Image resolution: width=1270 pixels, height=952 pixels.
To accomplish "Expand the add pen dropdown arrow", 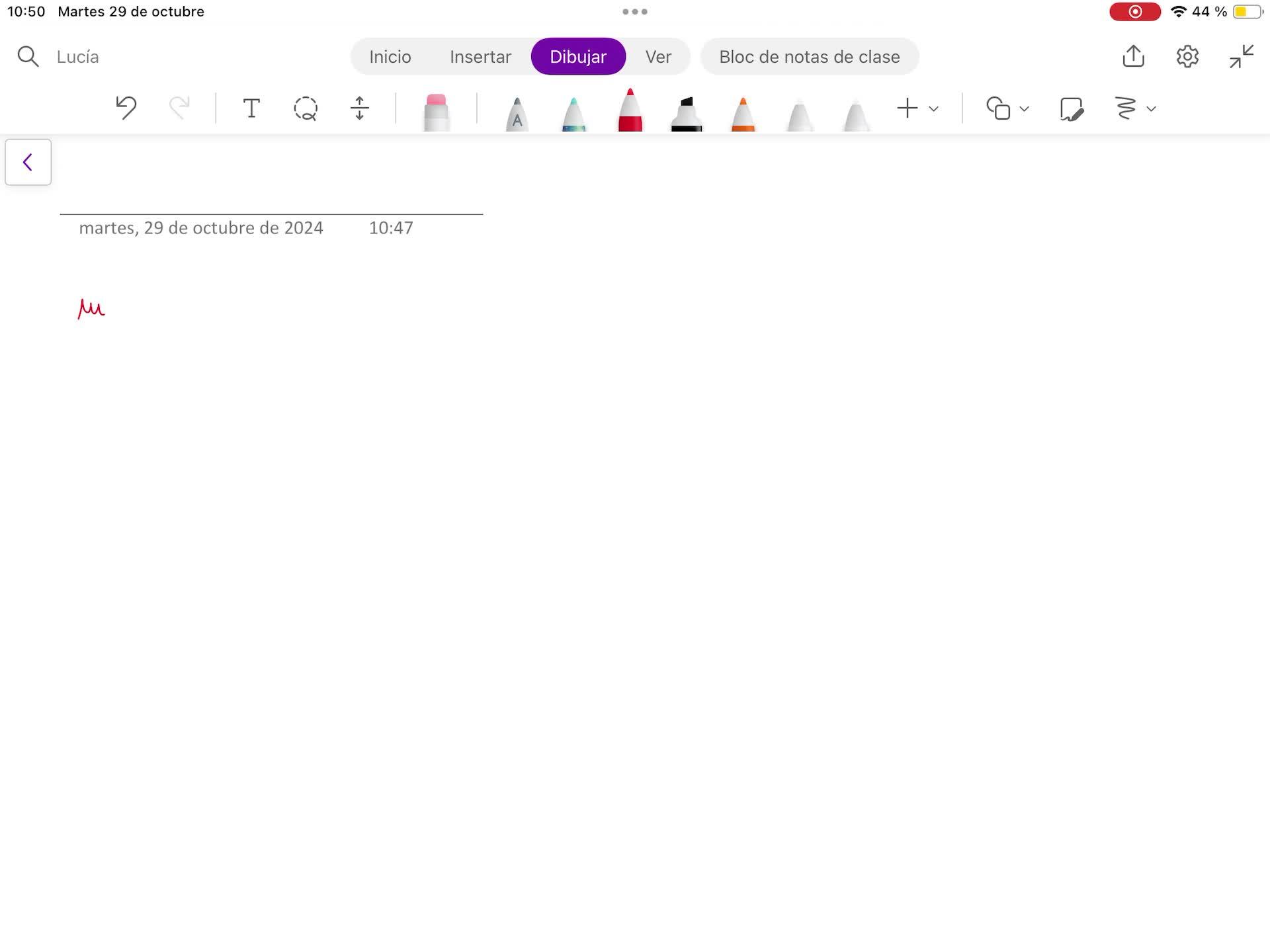I will click(x=934, y=109).
